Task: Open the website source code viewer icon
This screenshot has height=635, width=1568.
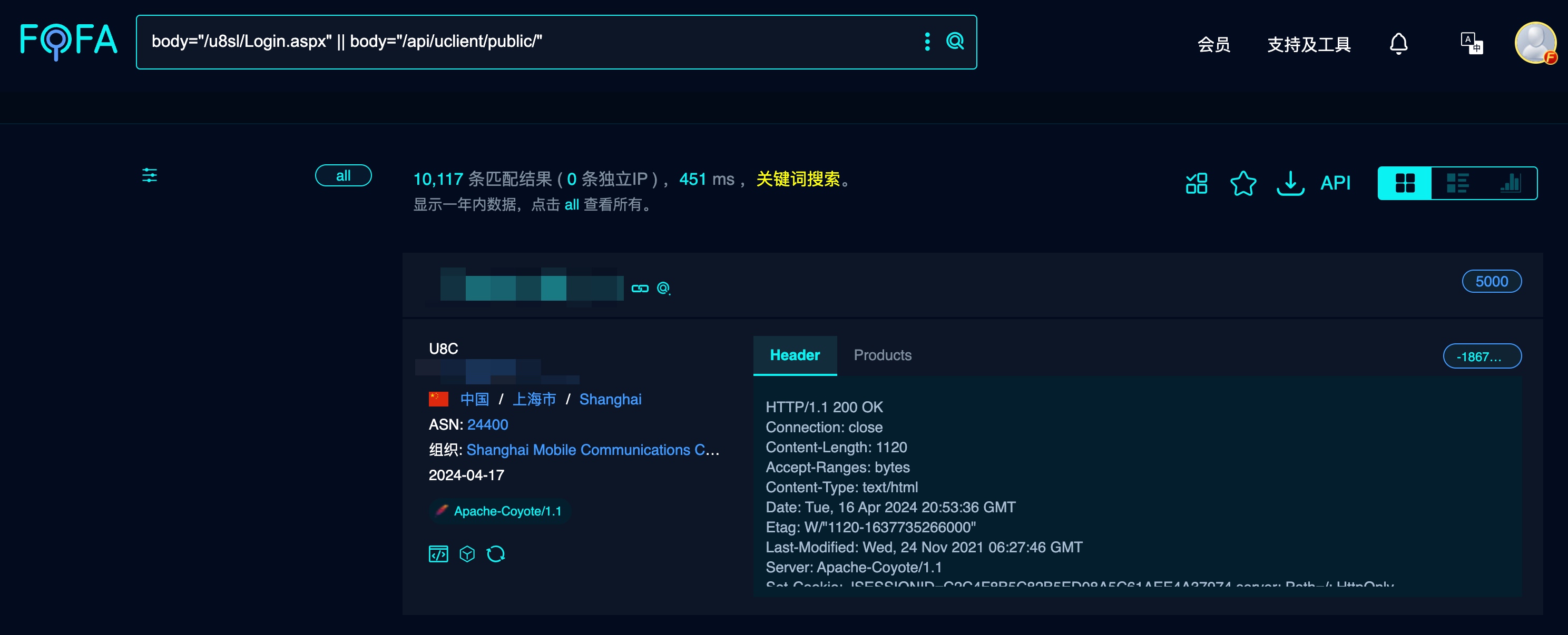Action: pos(438,553)
